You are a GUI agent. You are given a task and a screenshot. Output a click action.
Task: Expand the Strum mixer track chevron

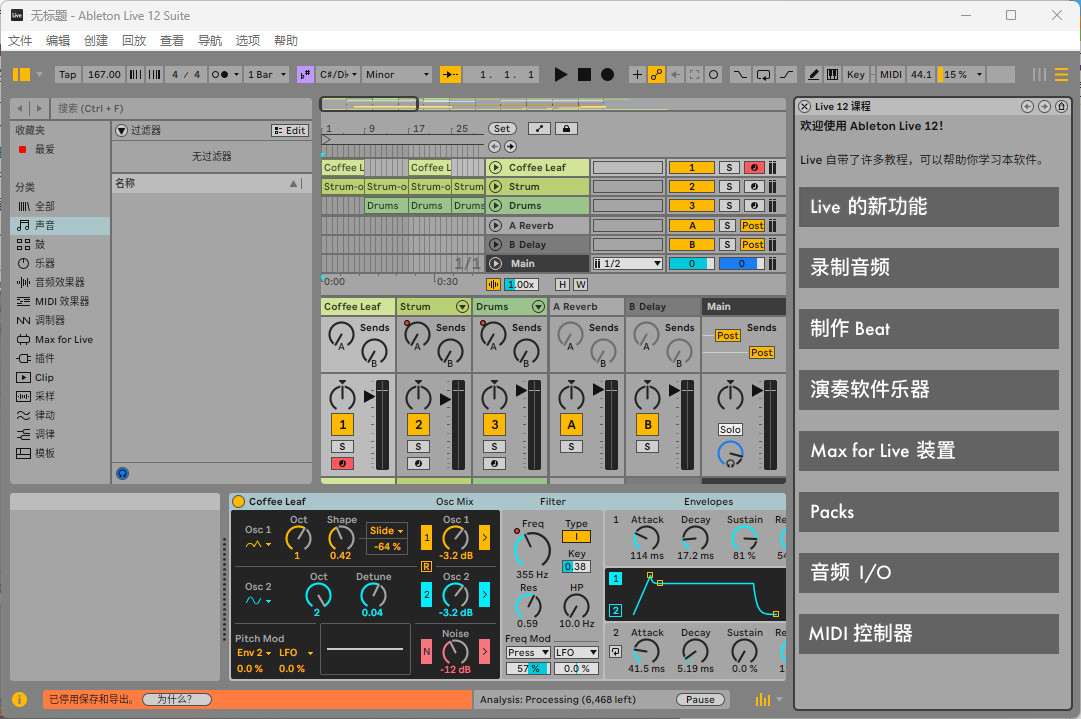pyautogui.click(x=462, y=307)
